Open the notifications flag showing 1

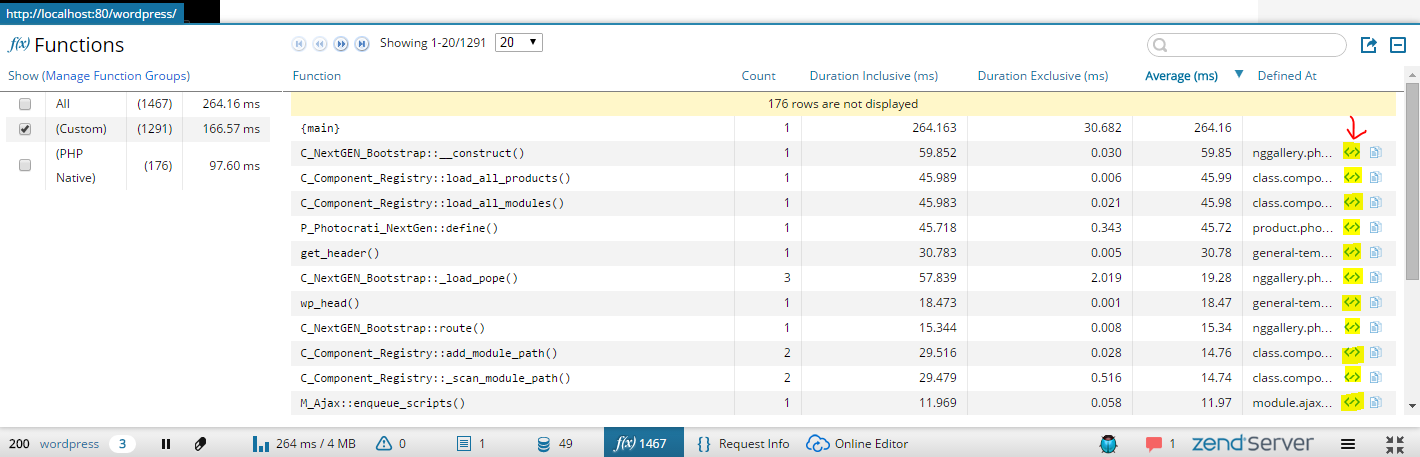click(x=1160, y=443)
